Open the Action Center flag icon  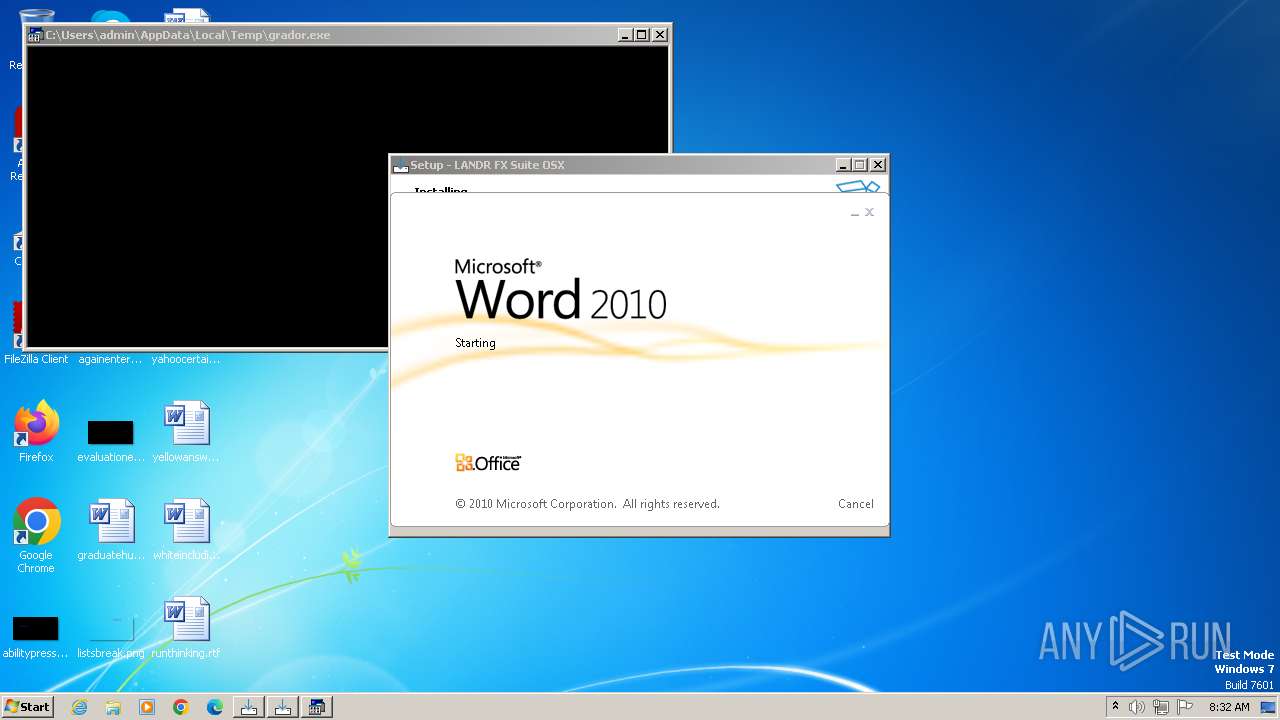[x=1183, y=707]
